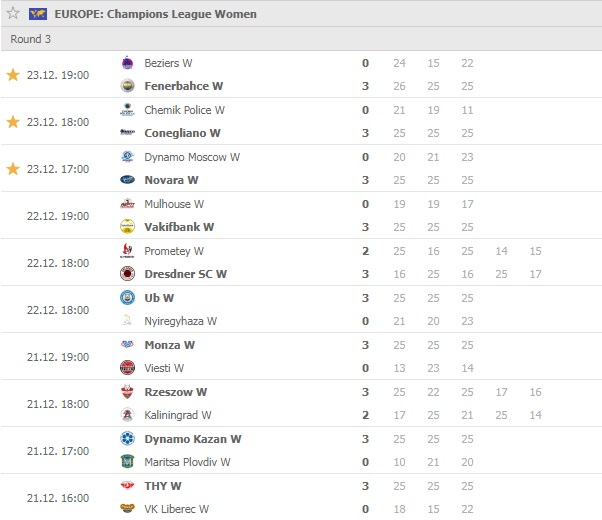Unstar the Beziers vs Fenerbahce match
Viewport: 602px width, 520px height.
point(13,75)
